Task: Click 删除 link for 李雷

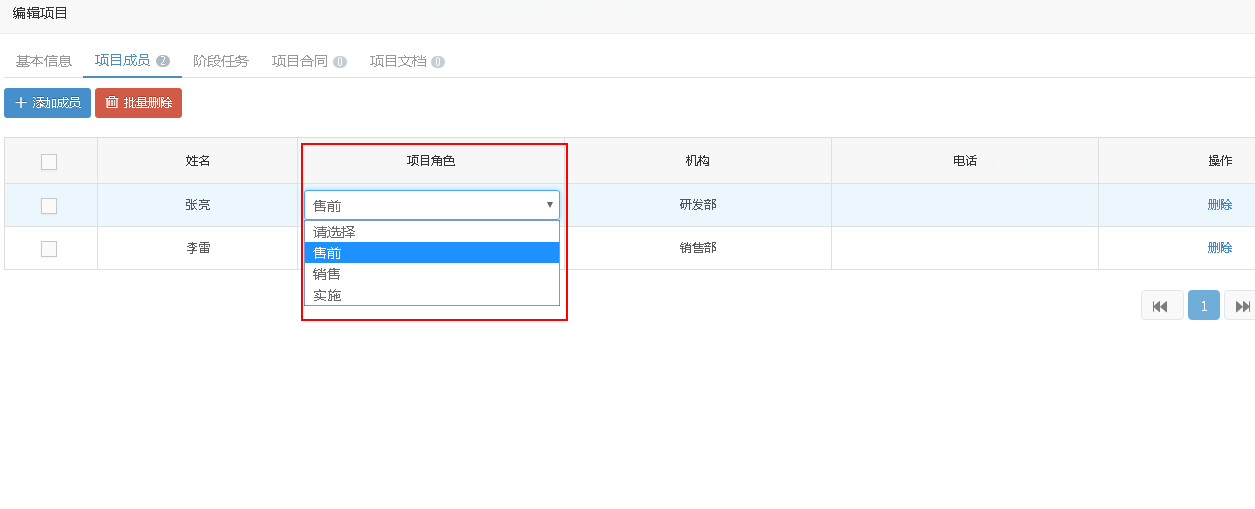Action: click(1219, 248)
